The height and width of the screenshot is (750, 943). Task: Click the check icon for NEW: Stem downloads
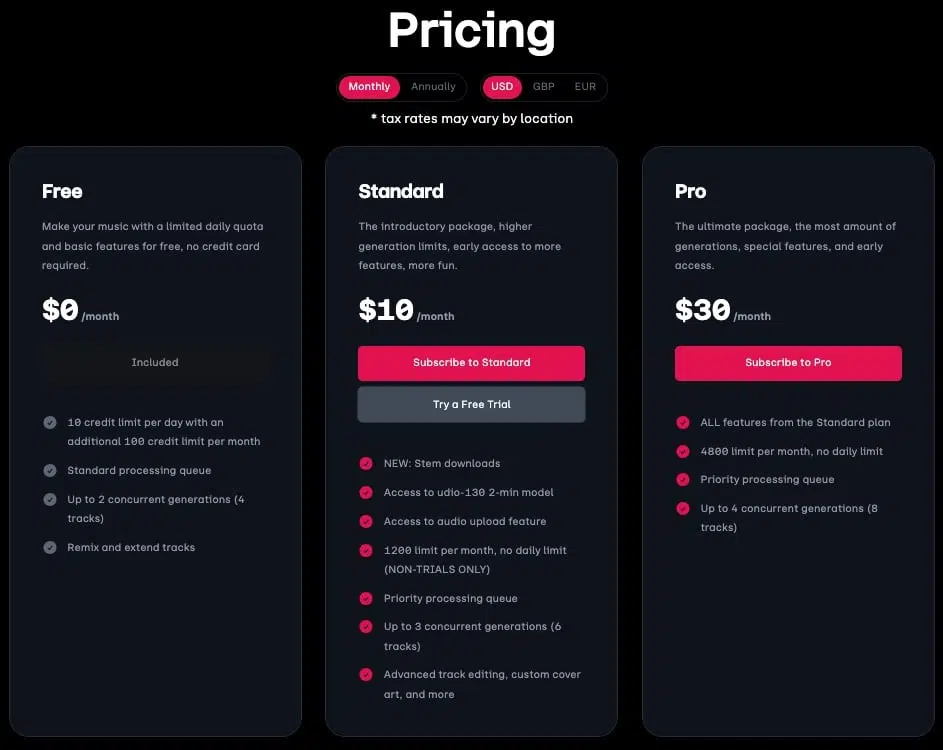click(366, 463)
